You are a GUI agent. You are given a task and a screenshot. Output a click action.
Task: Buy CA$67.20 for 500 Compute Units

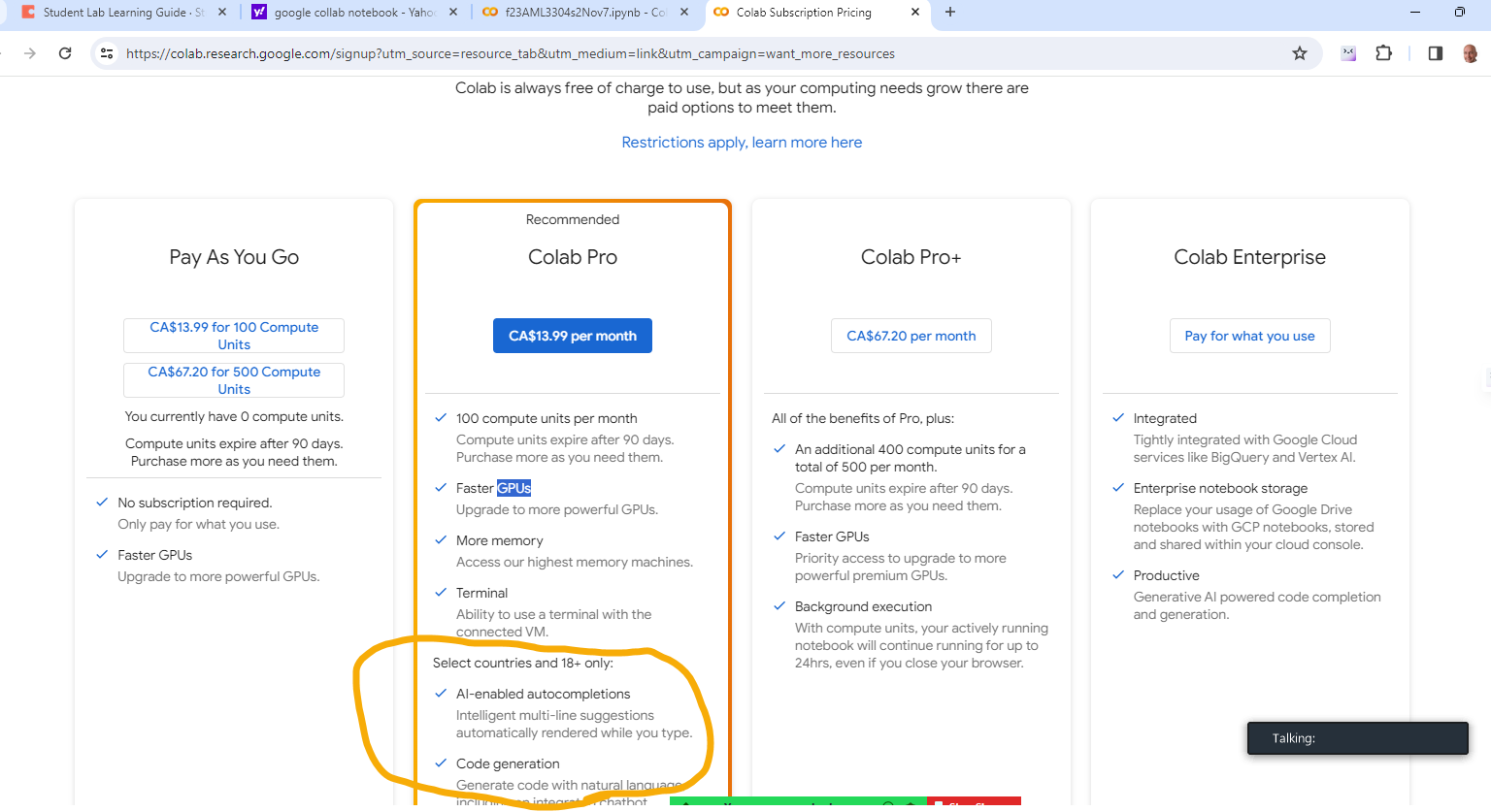point(234,380)
